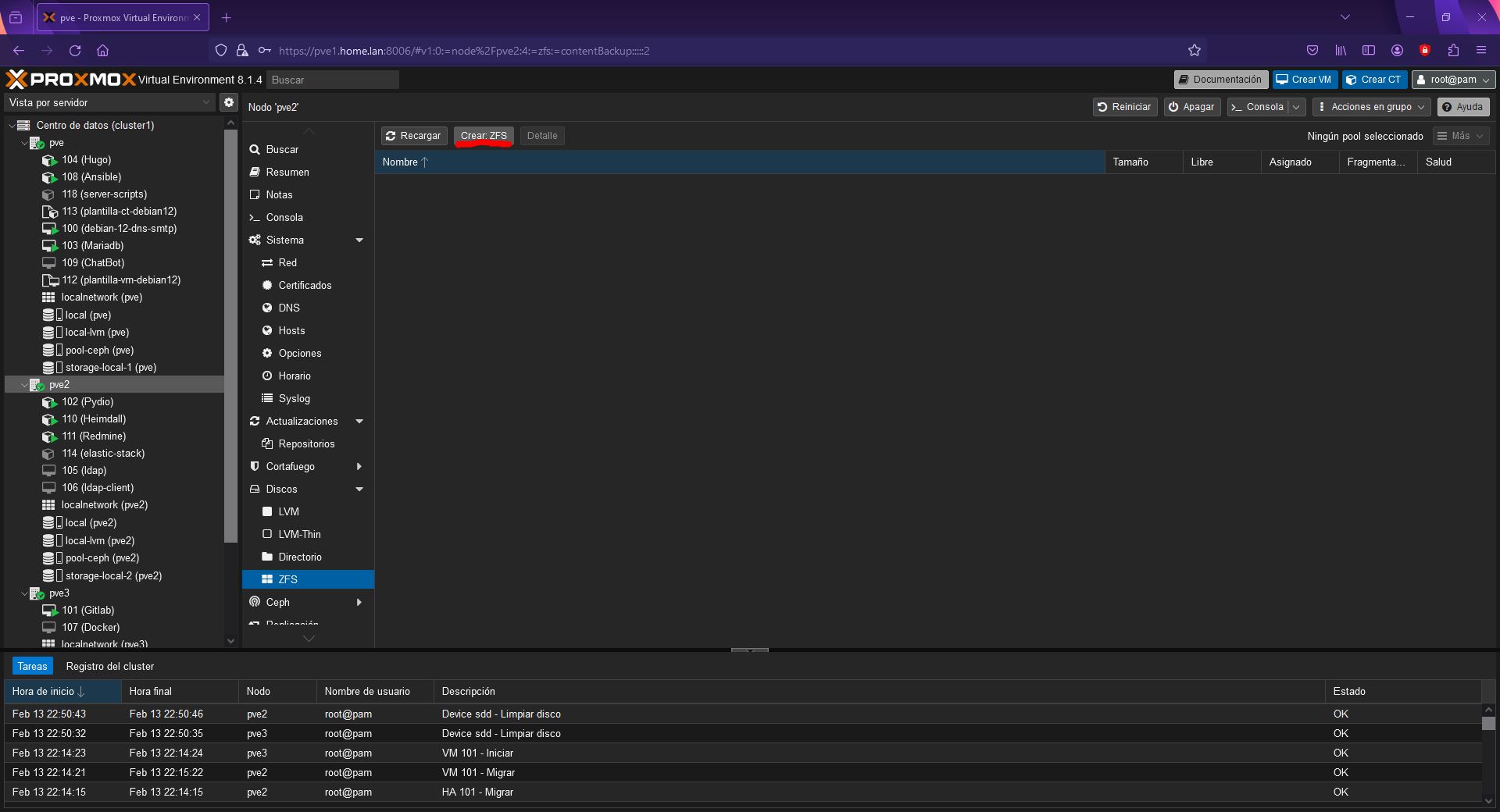
Task: Open Consola button dropdown arrow
Action: click(1297, 107)
